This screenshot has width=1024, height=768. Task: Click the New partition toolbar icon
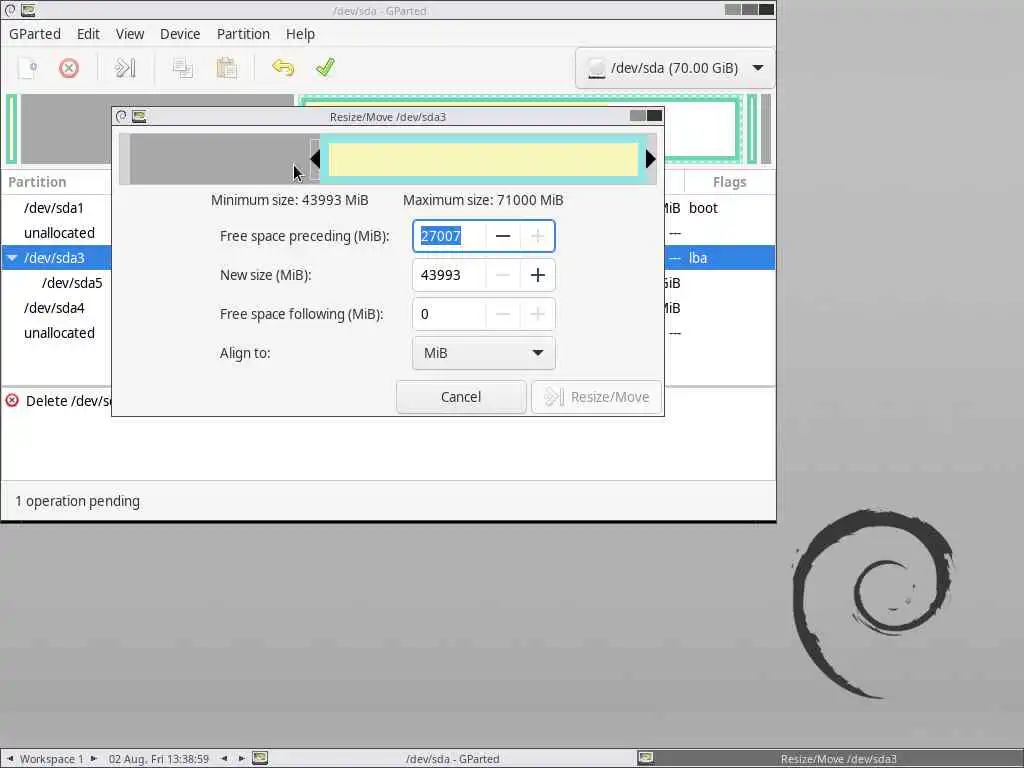coord(28,68)
